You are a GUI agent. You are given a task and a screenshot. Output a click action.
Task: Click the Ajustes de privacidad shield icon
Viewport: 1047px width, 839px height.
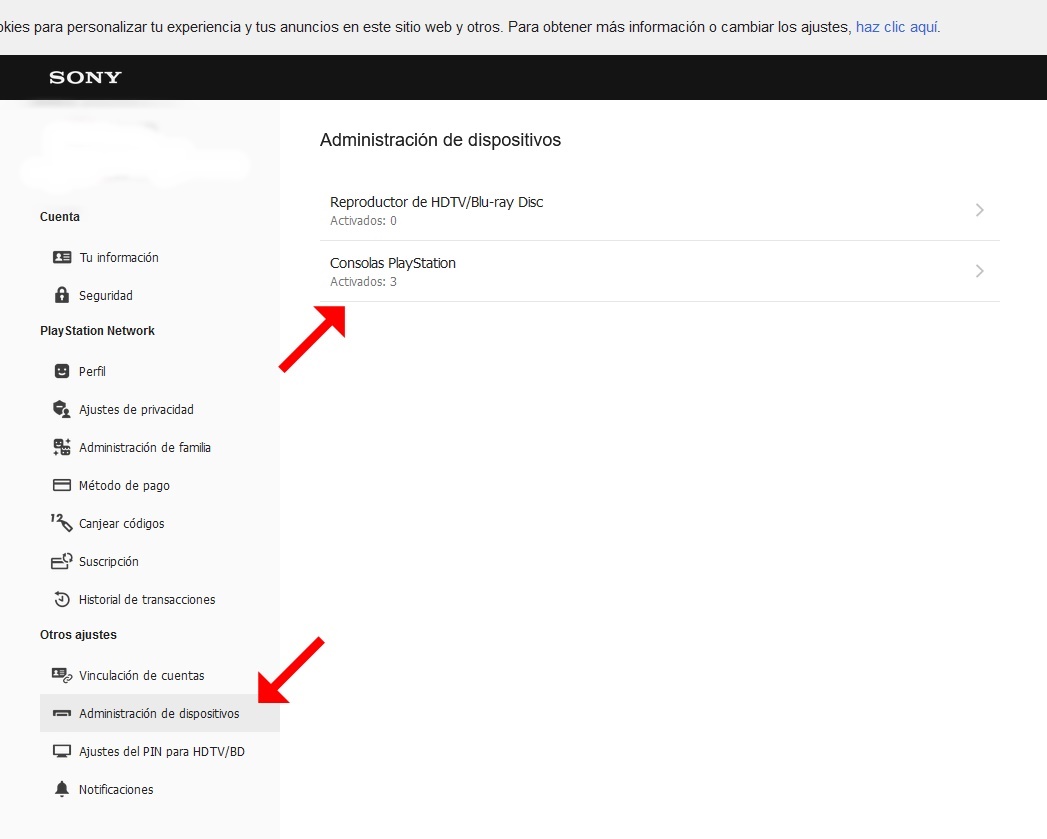pyautogui.click(x=61, y=409)
